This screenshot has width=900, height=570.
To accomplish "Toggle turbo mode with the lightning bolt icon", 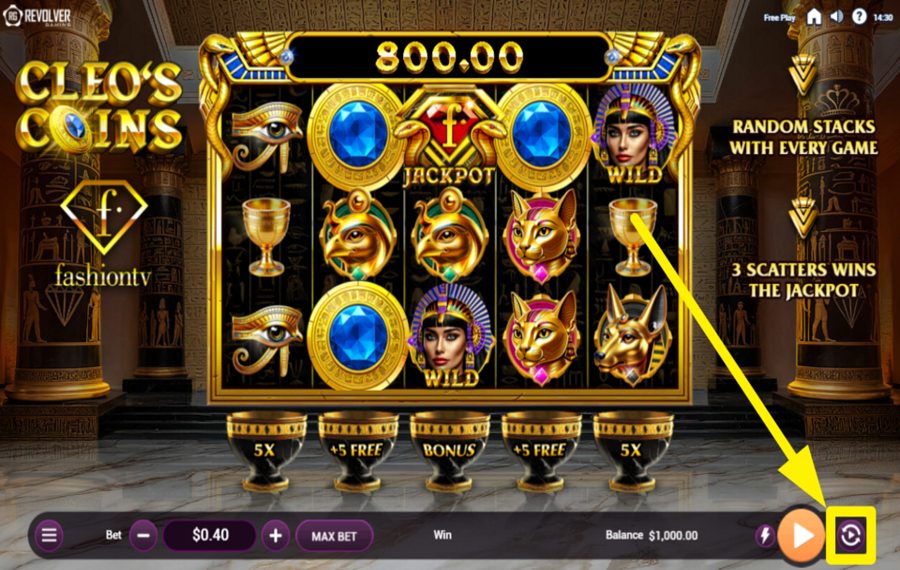I will point(765,536).
